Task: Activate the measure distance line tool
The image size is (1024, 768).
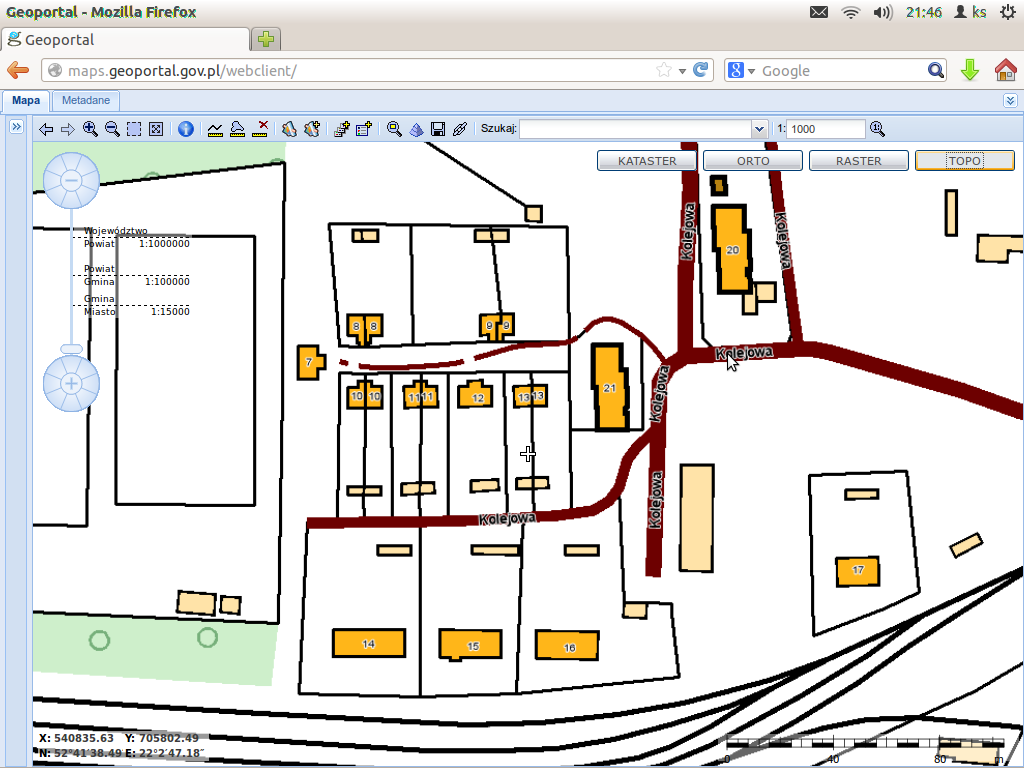Action: pos(215,129)
